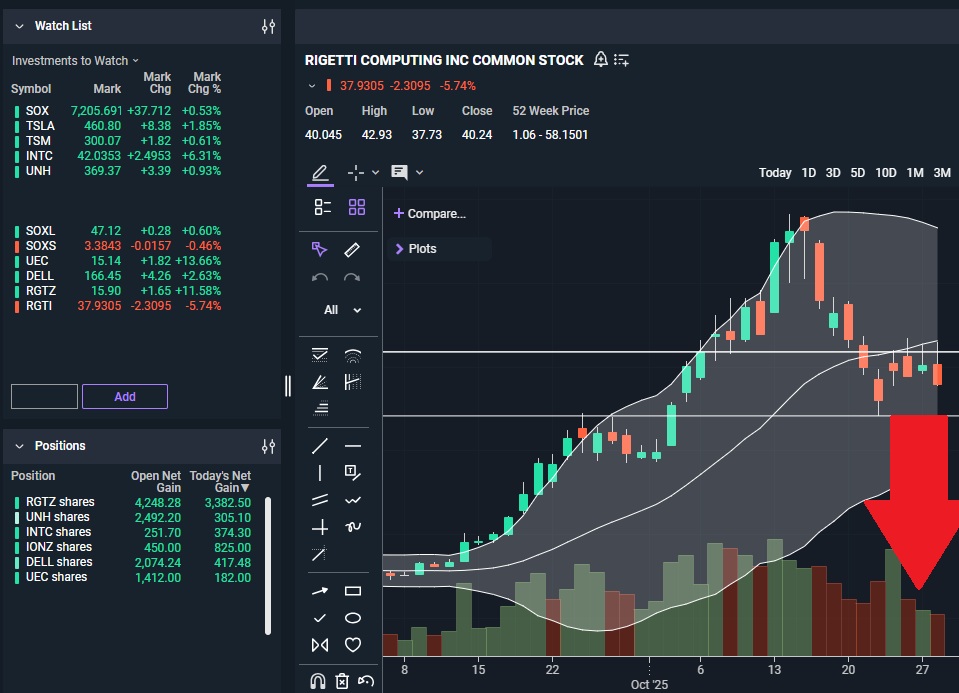This screenshot has height=693, width=959.
Task: Click the symbol input field
Action: (x=45, y=396)
